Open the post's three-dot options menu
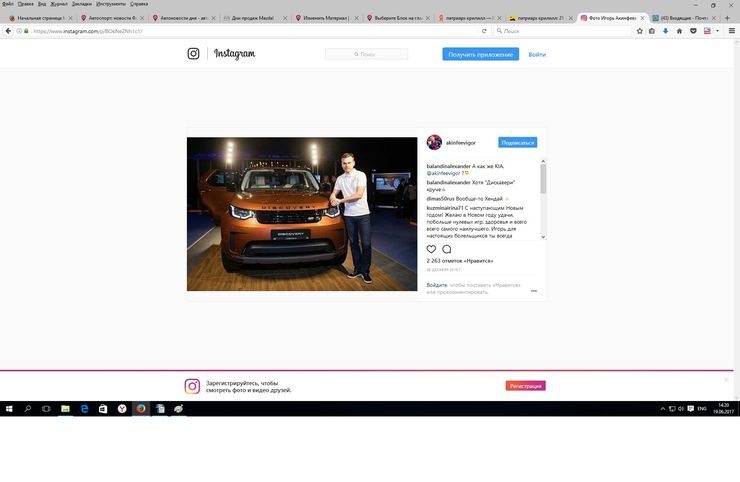 coord(534,291)
